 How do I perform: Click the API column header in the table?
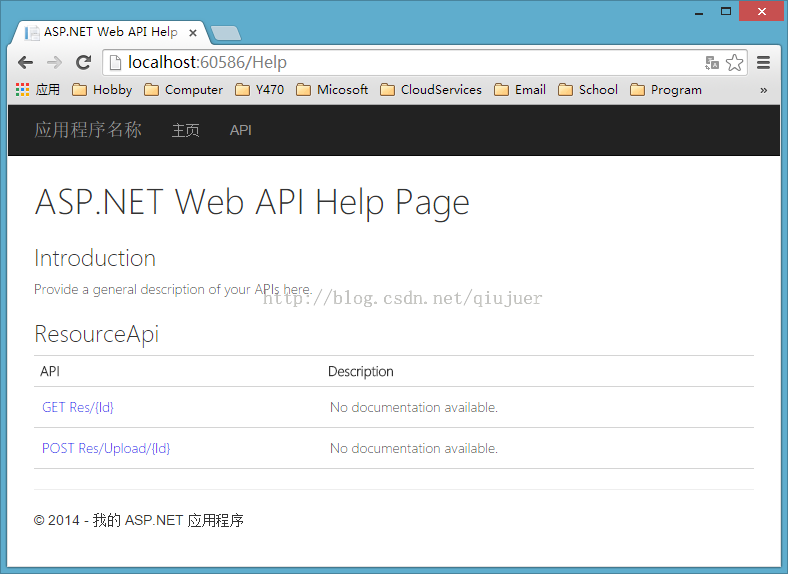tap(50, 371)
